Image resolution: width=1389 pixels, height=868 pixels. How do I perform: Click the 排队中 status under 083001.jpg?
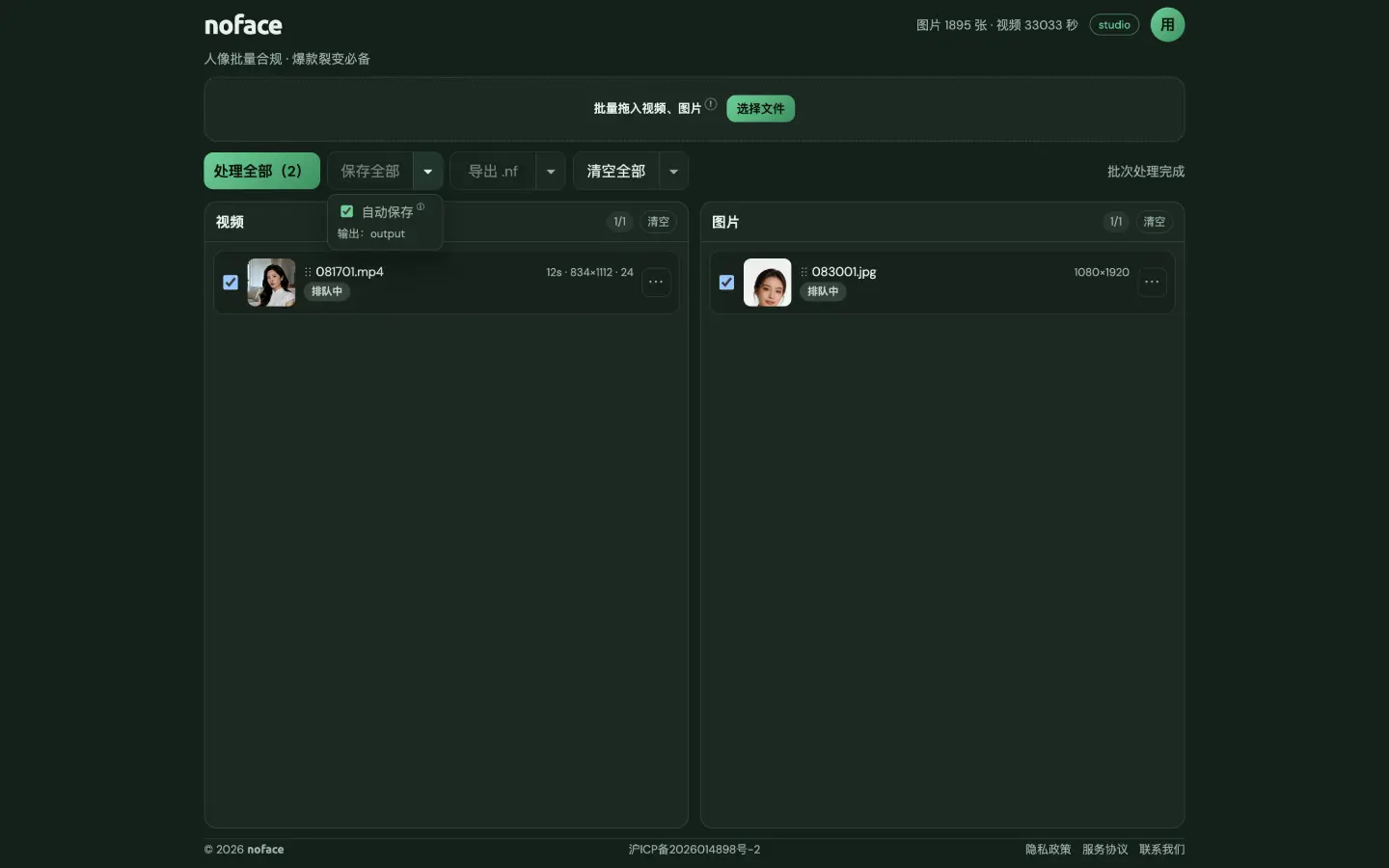(x=823, y=291)
